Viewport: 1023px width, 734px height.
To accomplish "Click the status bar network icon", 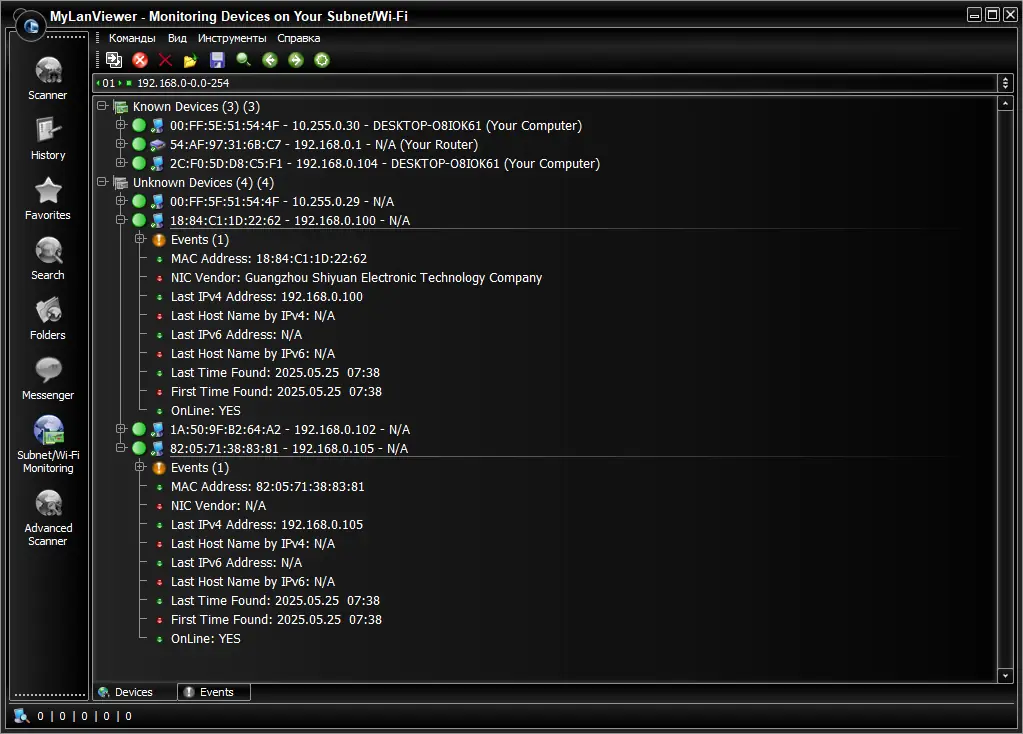I will click(22, 716).
